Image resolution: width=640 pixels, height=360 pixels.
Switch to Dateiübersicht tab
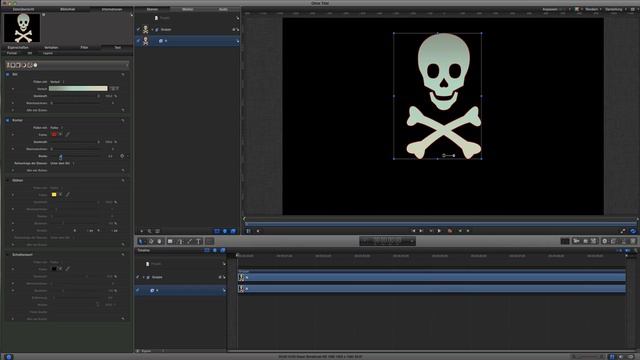[23, 9]
